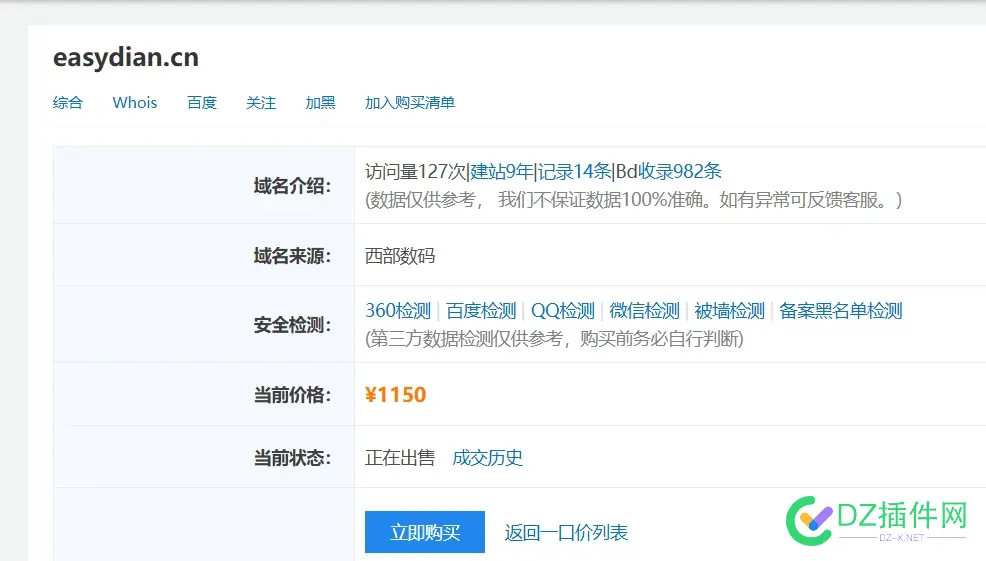Image resolution: width=986 pixels, height=561 pixels.
Task: Select the 西部数码 domain source text
Action: pyautogui.click(x=400, y=256)
